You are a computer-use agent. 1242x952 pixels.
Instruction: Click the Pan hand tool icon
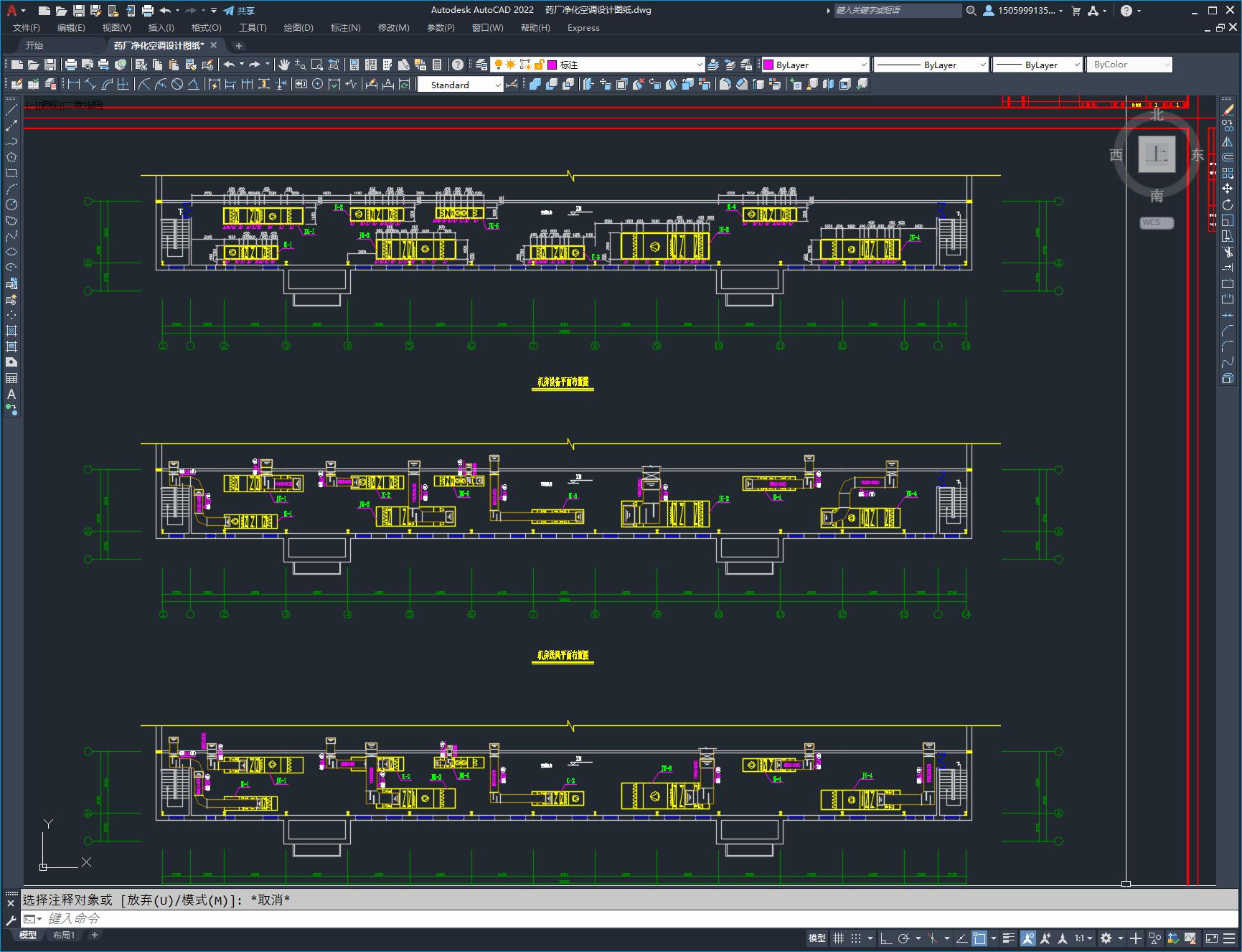[284, 65]
